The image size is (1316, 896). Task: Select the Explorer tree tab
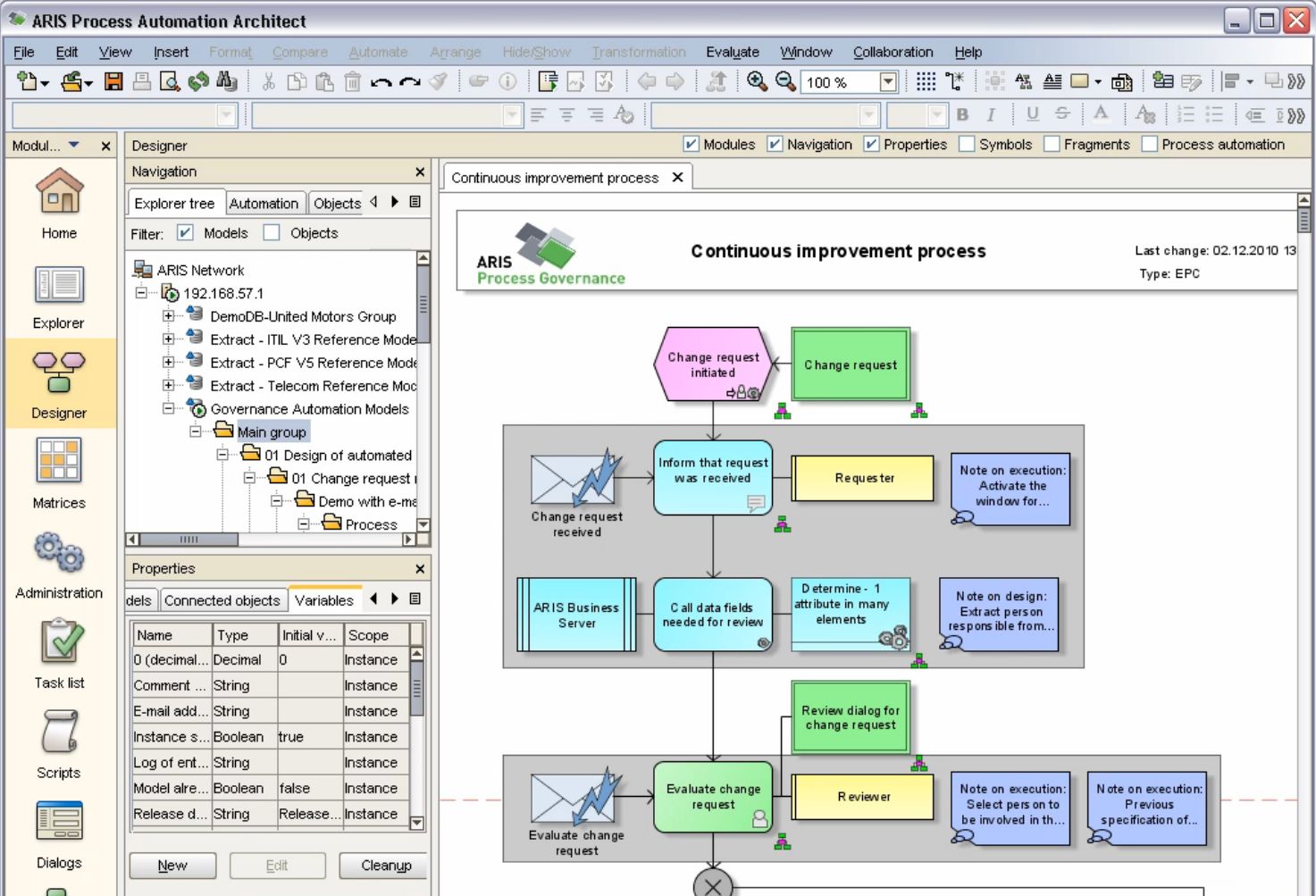pyautogui.click(x=174, y=204)
